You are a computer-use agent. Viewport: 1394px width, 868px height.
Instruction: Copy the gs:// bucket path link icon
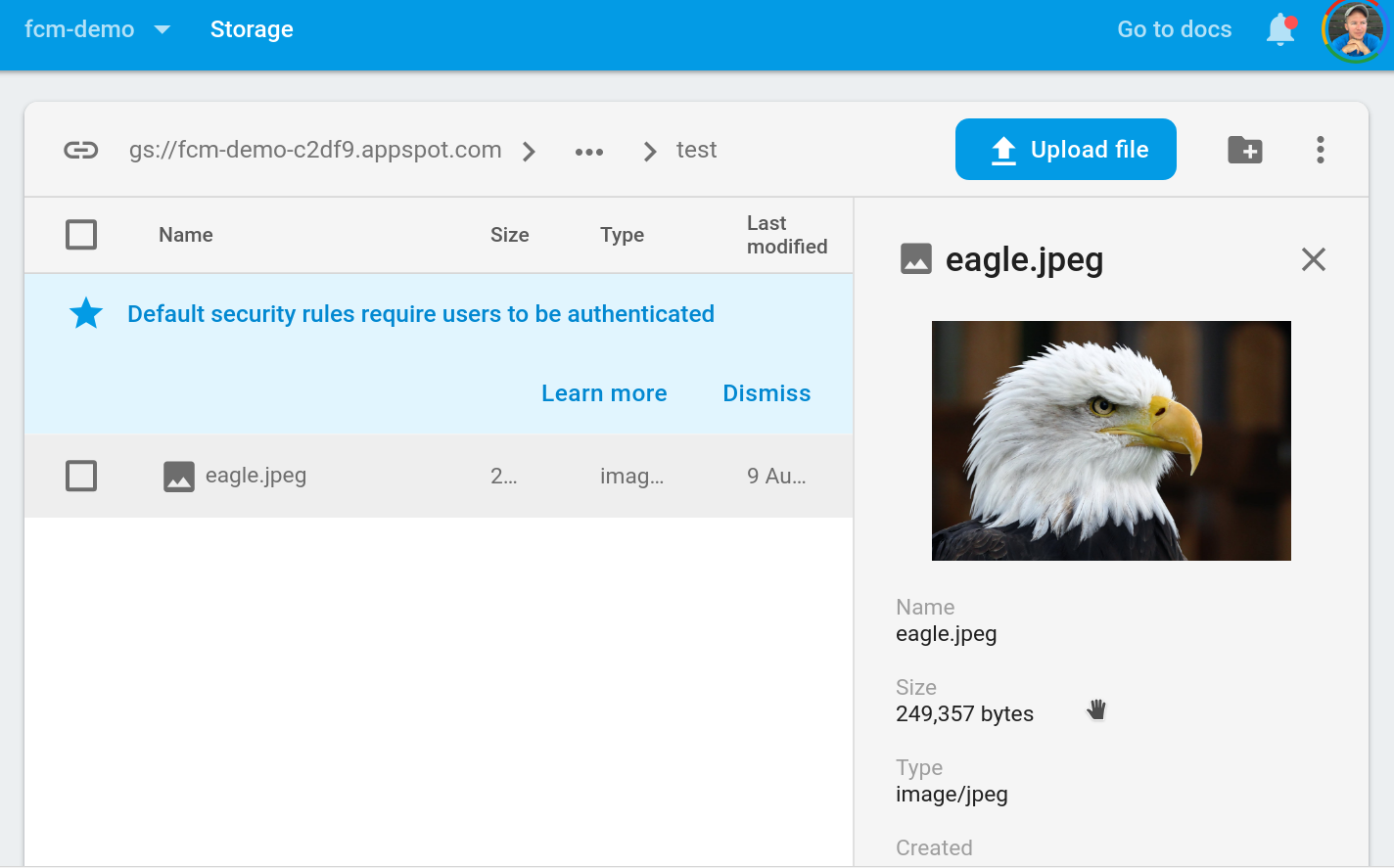pos(81,150)
